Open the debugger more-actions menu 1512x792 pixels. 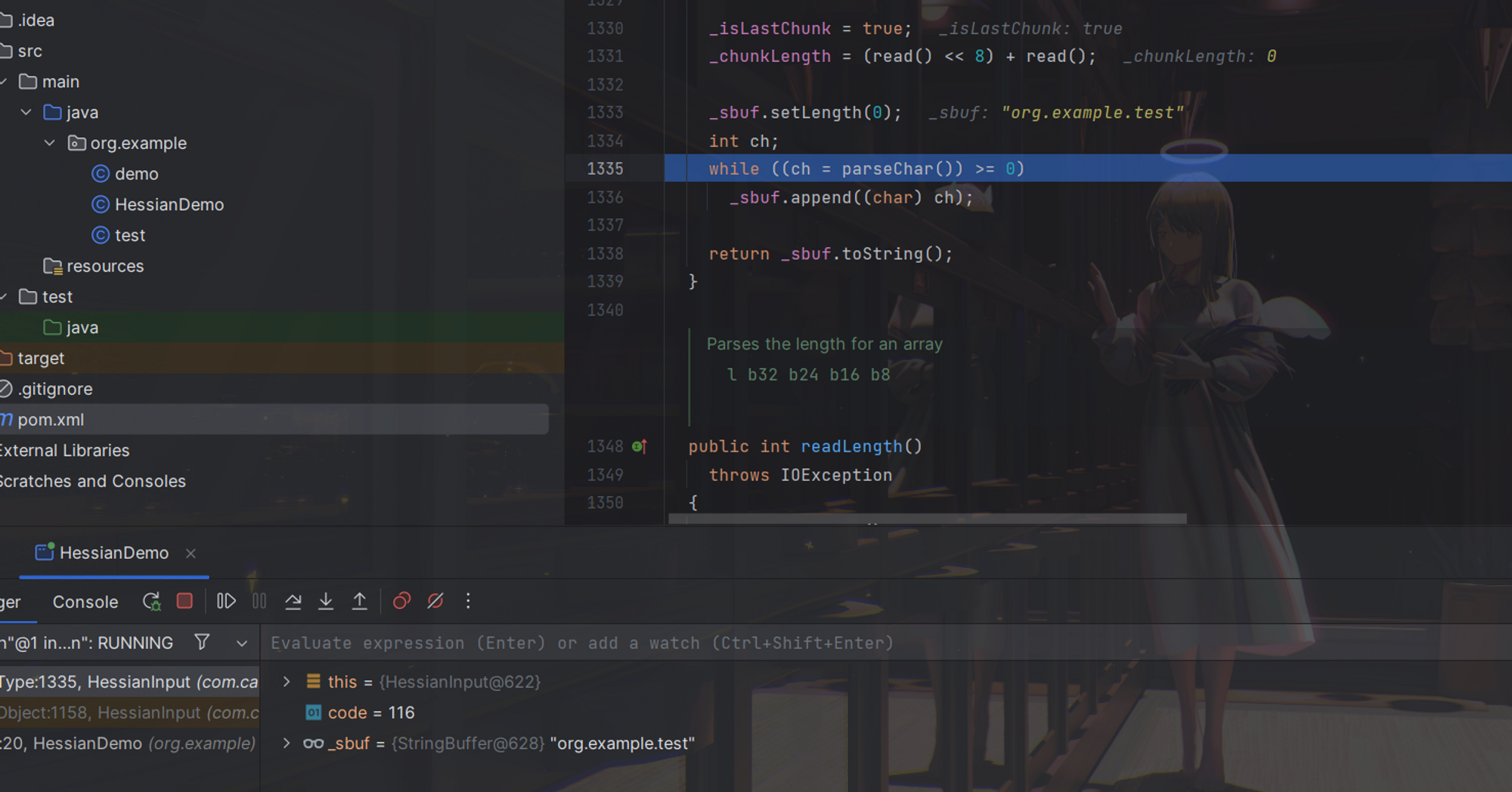pyautogui.click(x=468, y=601)
